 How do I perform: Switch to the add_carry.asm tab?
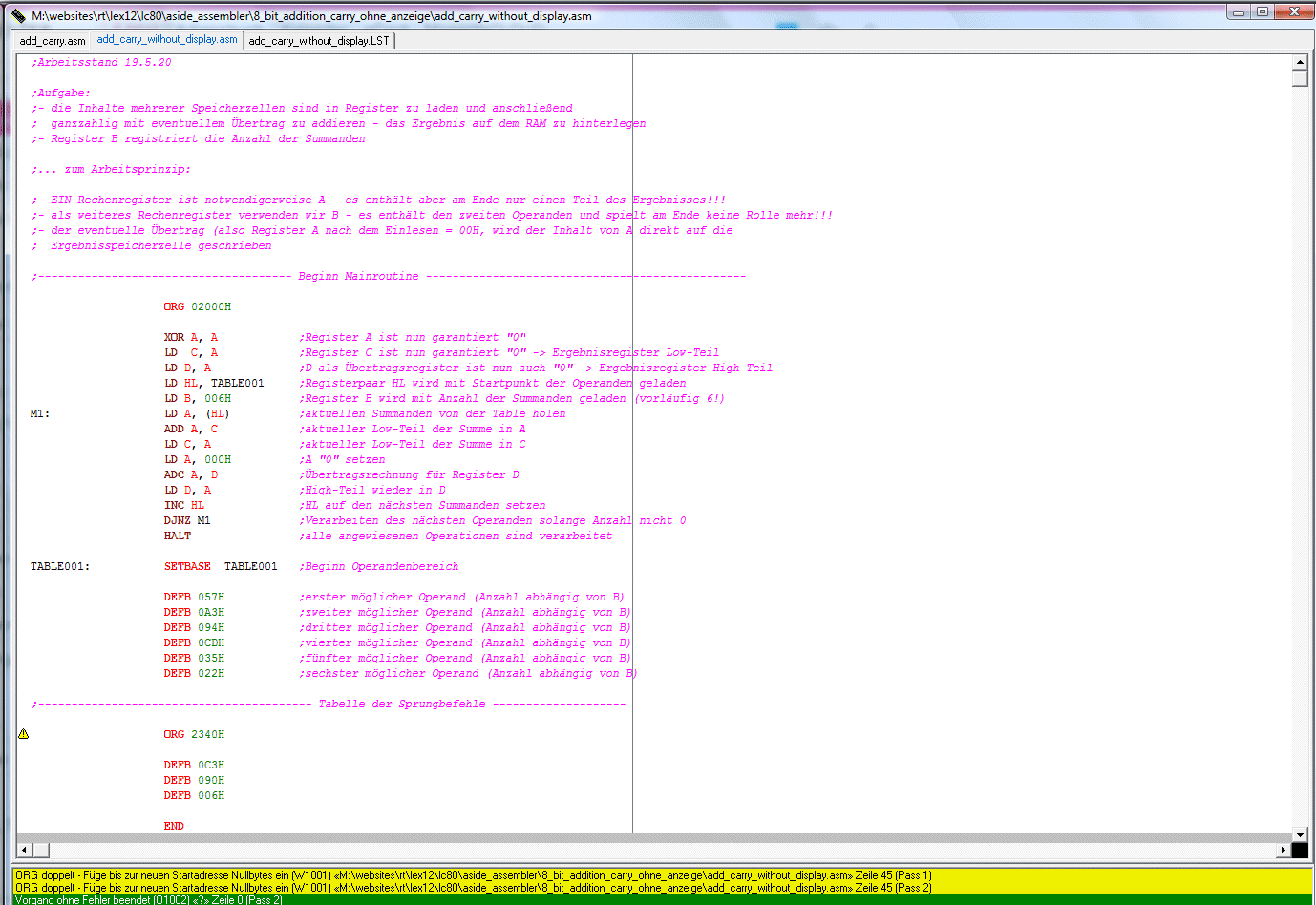point(53,41)
